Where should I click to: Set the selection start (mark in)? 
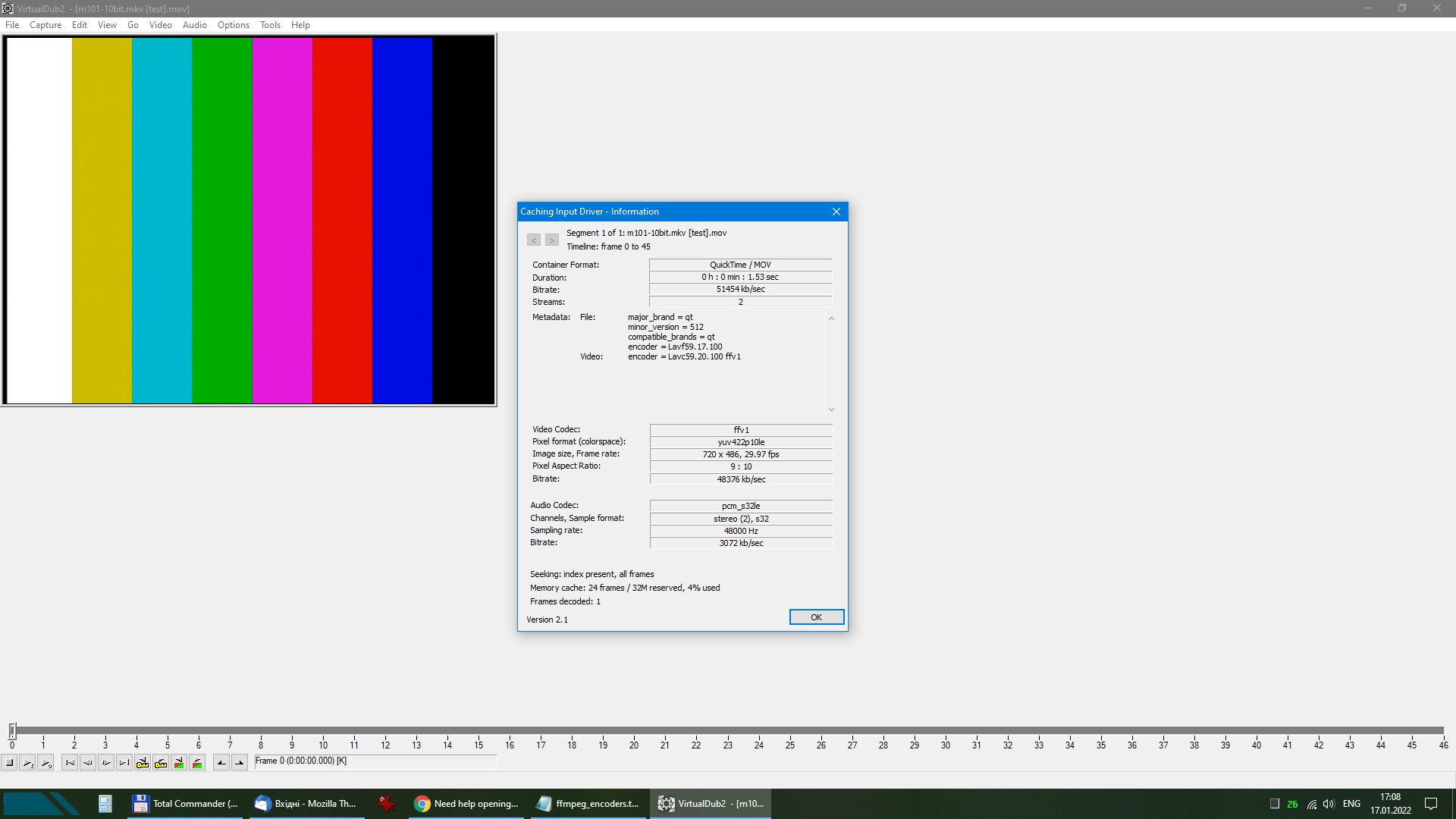coord(221,763)
